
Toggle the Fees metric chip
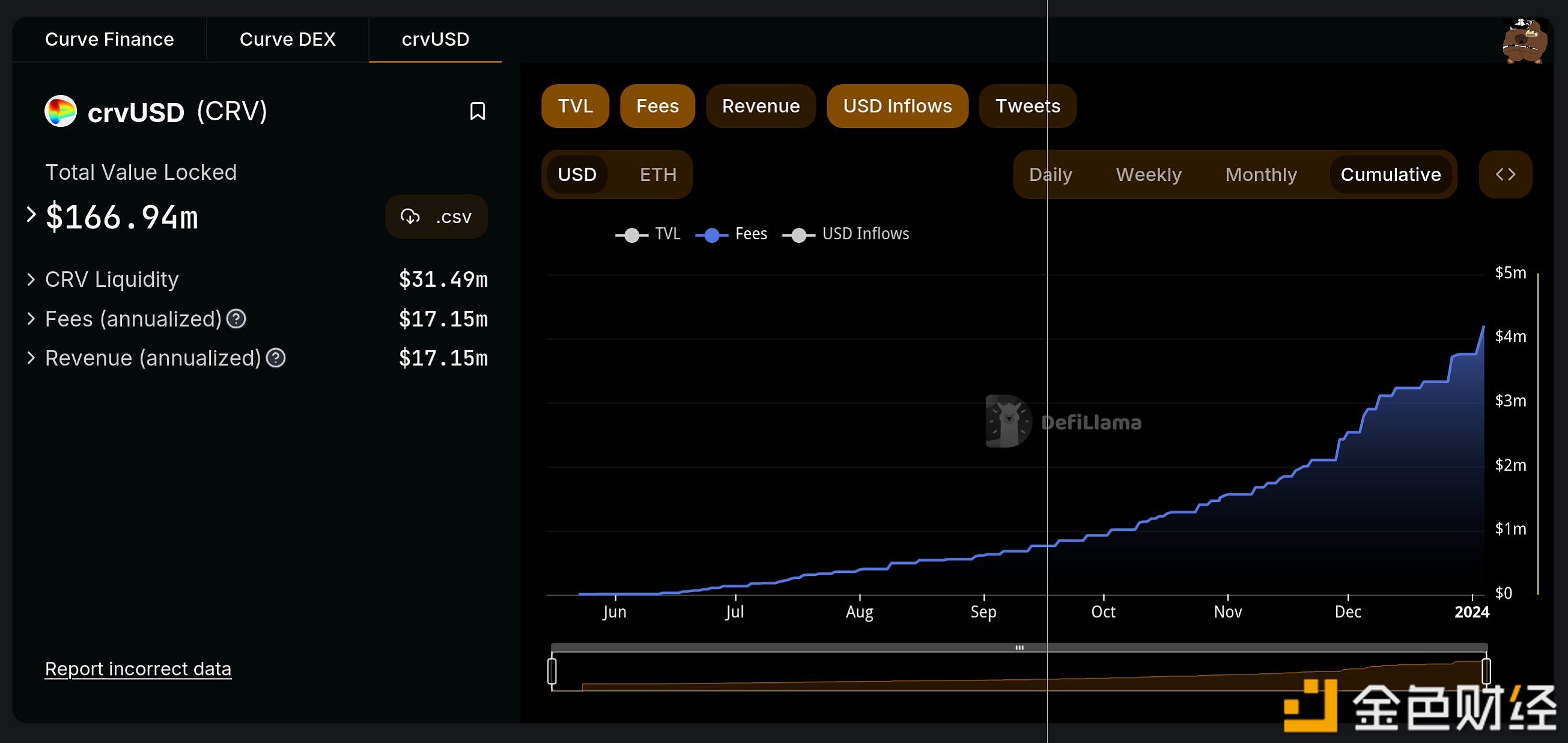click(657, 106)
